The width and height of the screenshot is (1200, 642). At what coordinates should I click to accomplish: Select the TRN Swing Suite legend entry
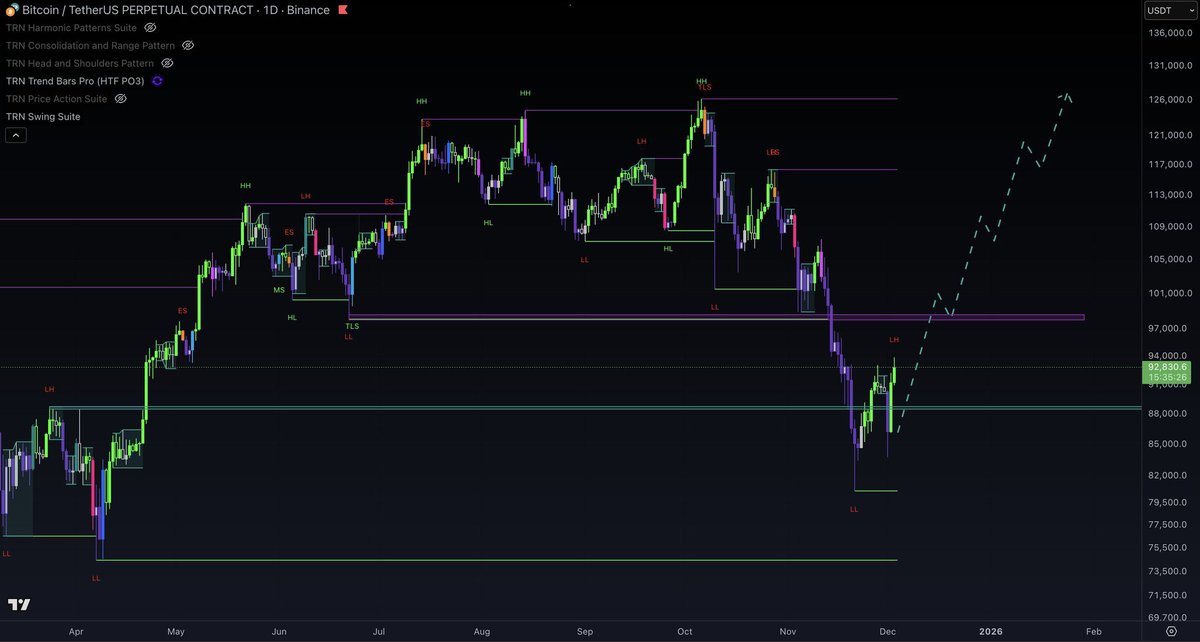[x=43, y=117]
